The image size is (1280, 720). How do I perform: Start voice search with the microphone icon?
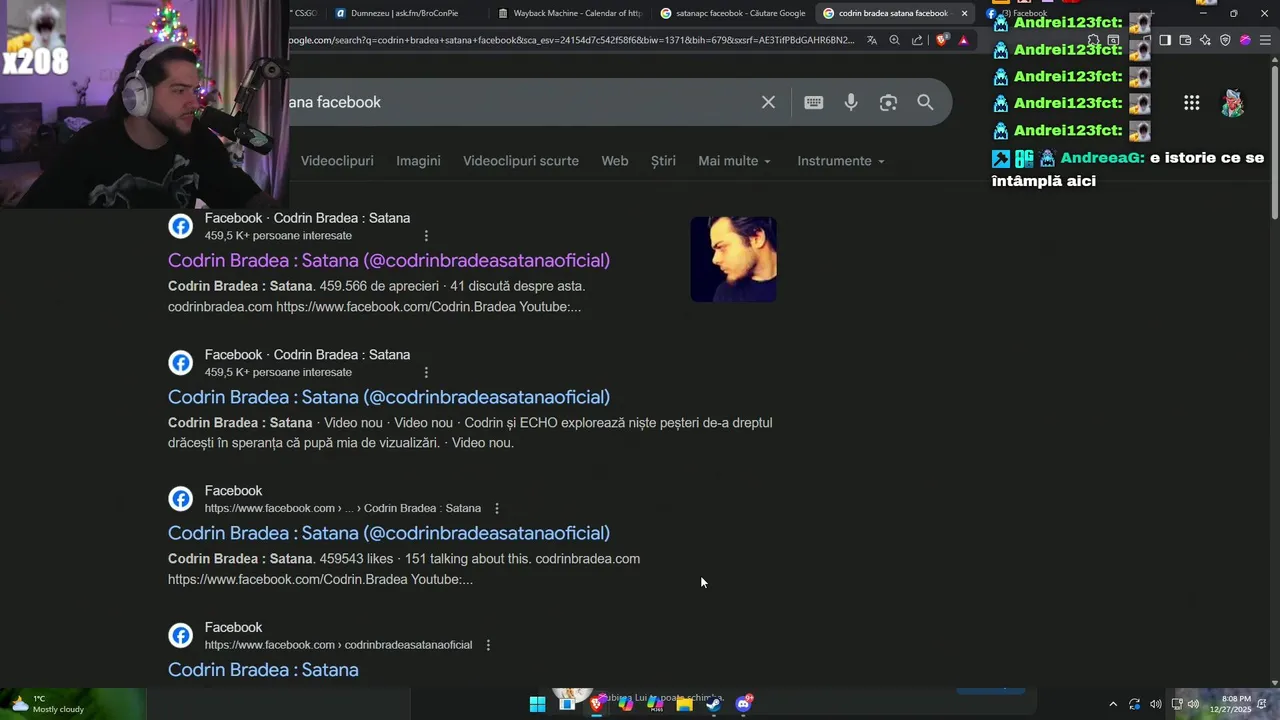click(851, 102)
